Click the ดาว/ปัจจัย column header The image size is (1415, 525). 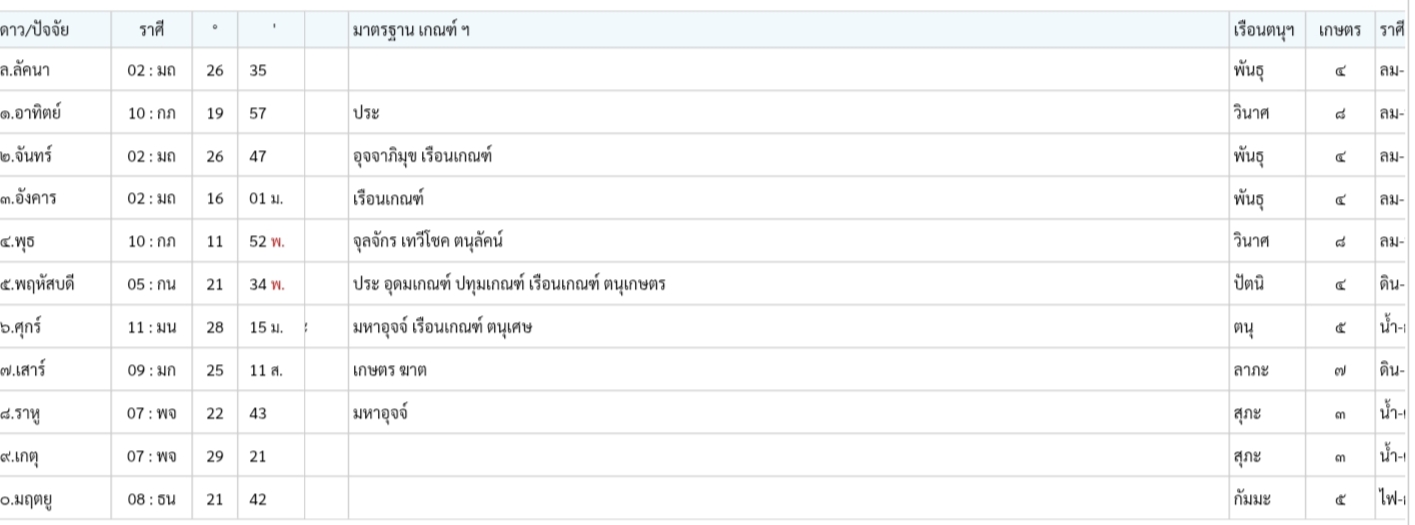[38, 30]
